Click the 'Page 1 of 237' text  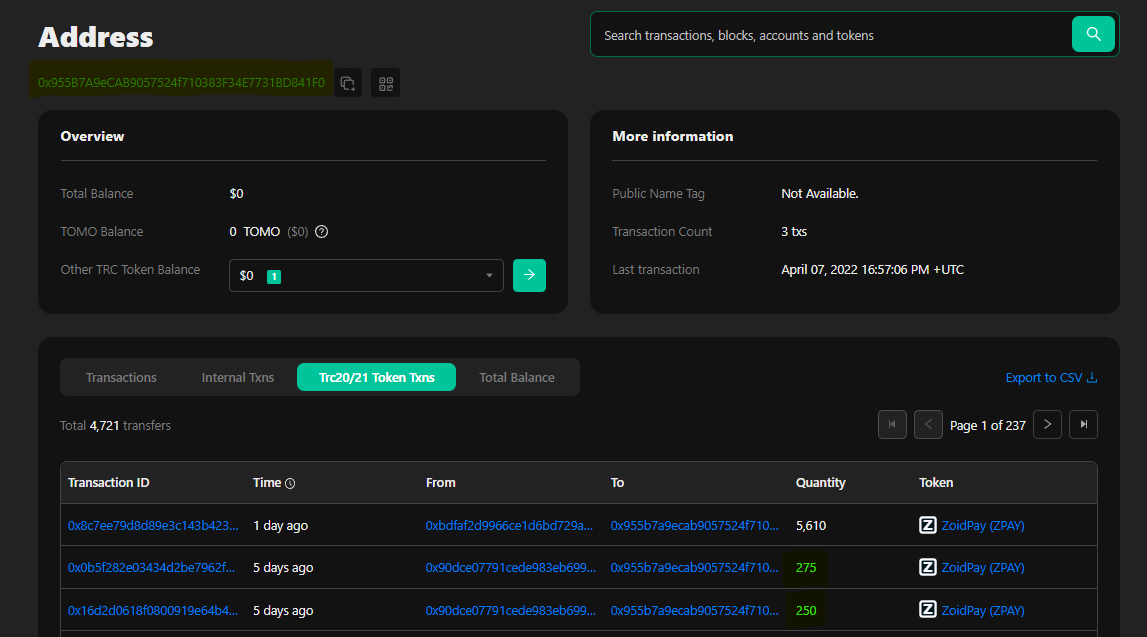(988, 426)
